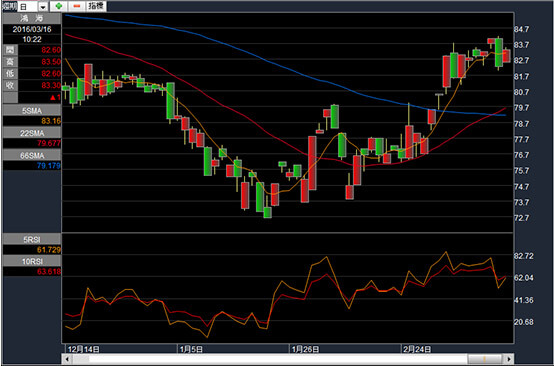
Task: Click the scrollbar right arrow
Action: click(x=508, y=359)
